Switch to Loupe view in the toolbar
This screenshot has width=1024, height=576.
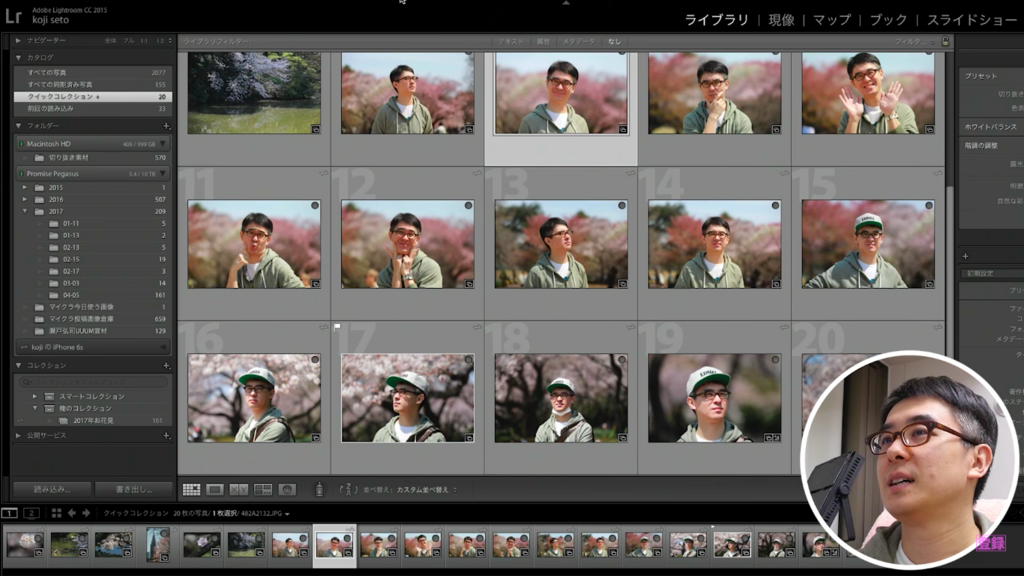[x=215, y=489]
